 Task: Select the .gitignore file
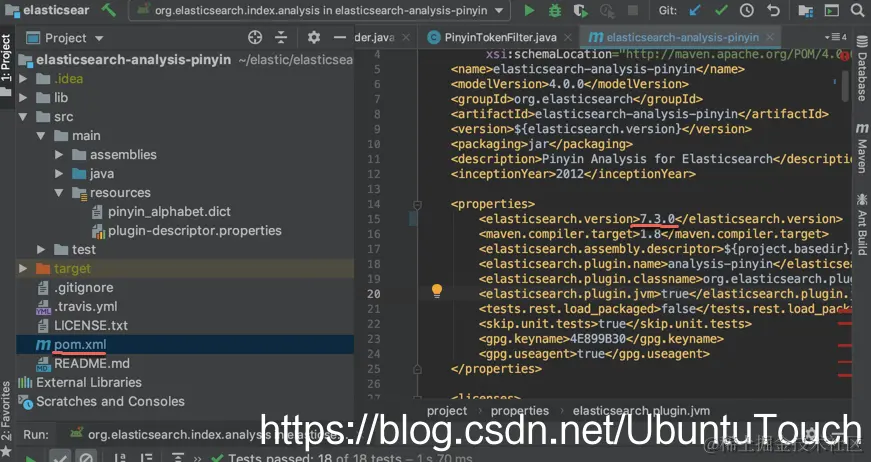click(83, 288)
